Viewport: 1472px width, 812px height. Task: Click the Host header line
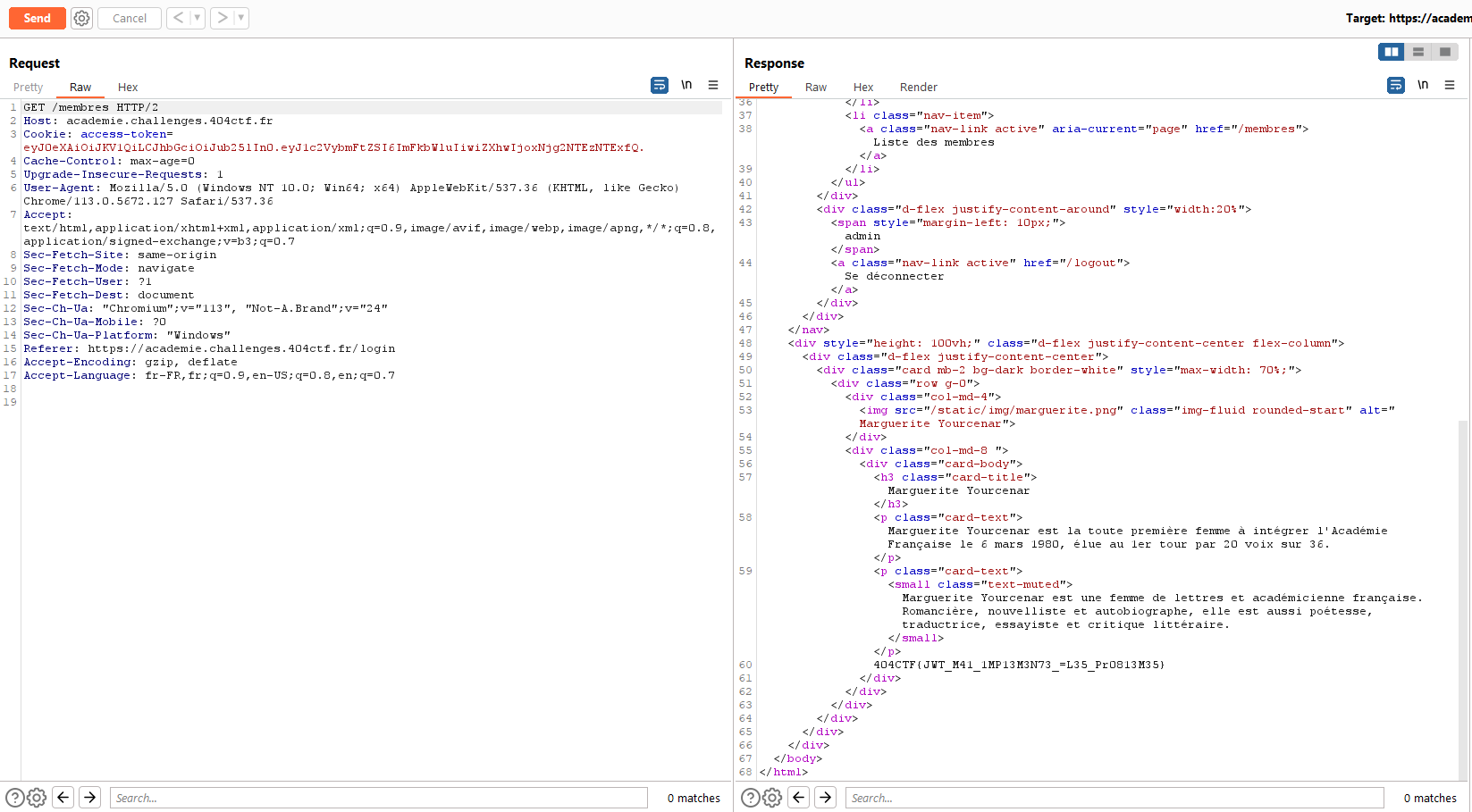147,121
